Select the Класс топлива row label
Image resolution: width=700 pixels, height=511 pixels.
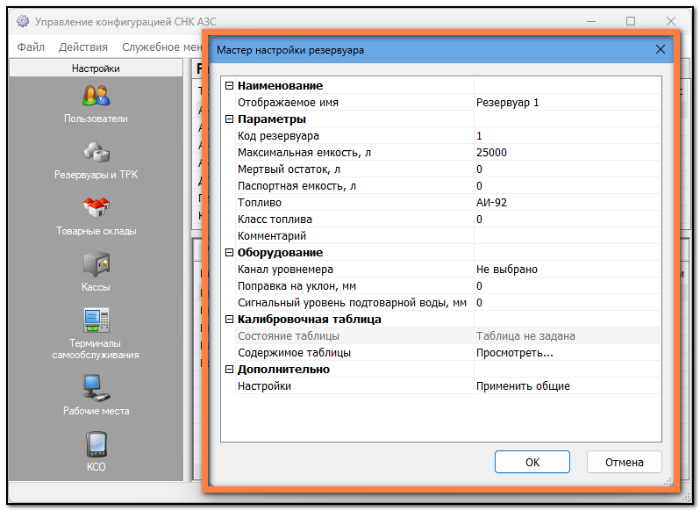coord(275,219)
